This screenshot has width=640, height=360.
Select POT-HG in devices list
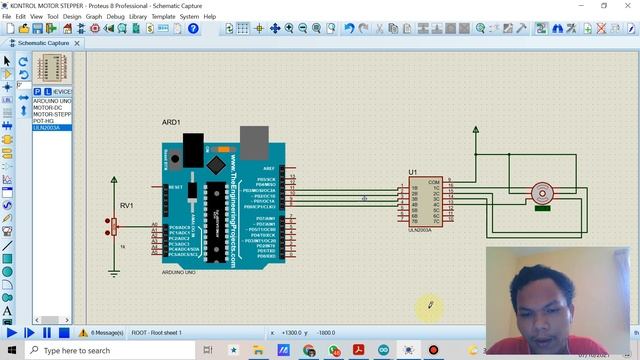52,121
